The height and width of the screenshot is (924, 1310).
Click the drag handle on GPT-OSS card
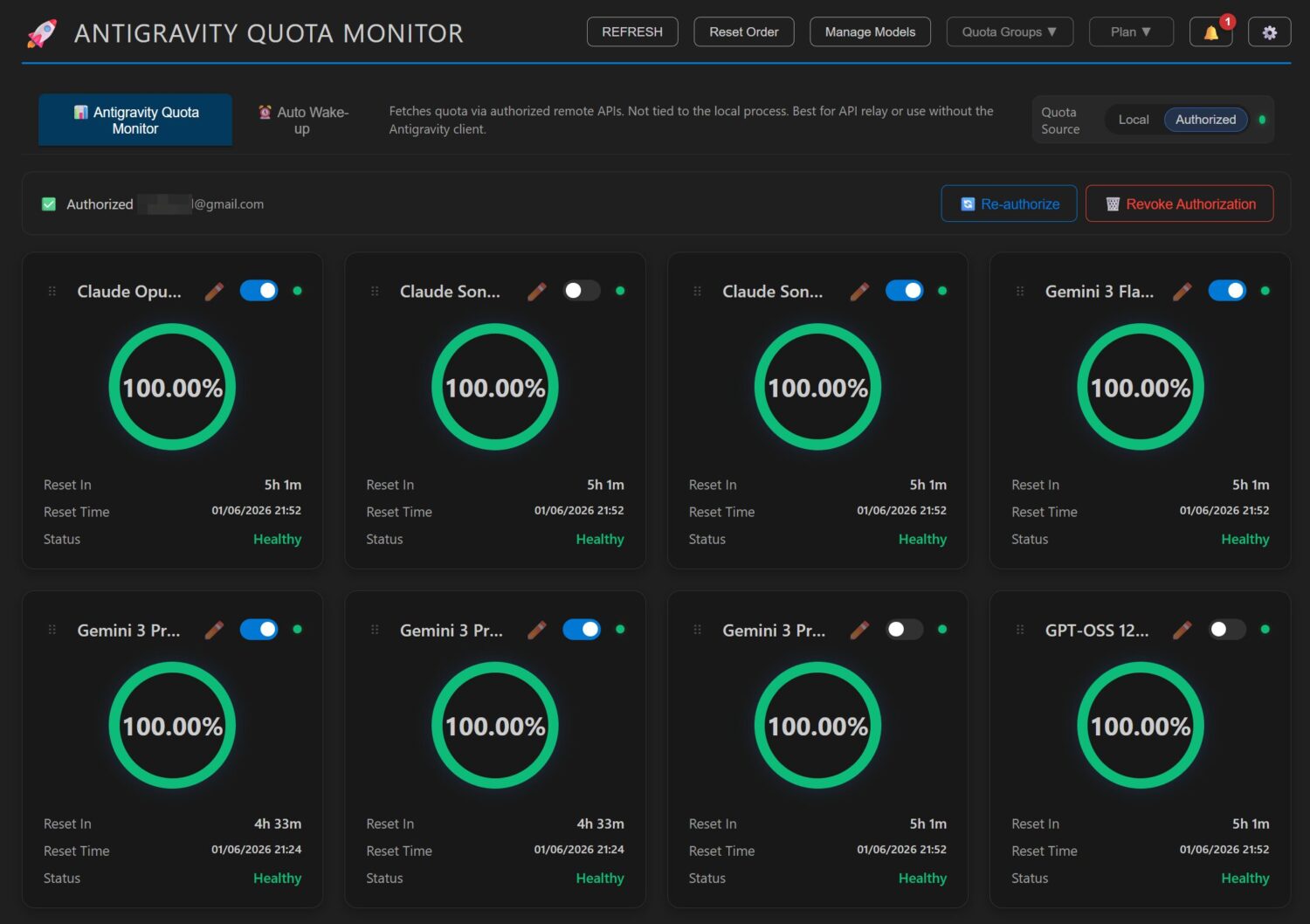pos(1020,630)
